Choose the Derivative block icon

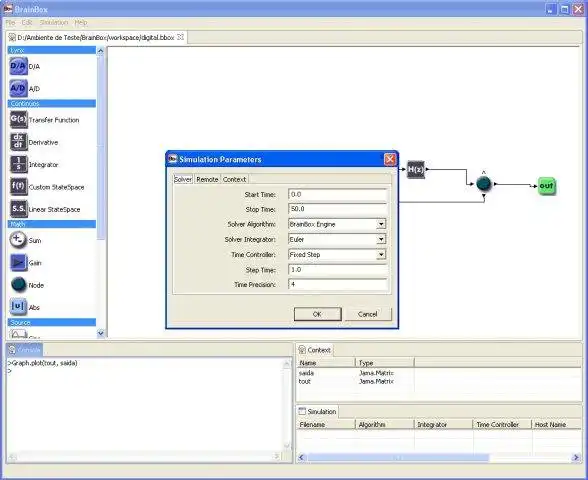pyautogui.click(x=18, y=142)
